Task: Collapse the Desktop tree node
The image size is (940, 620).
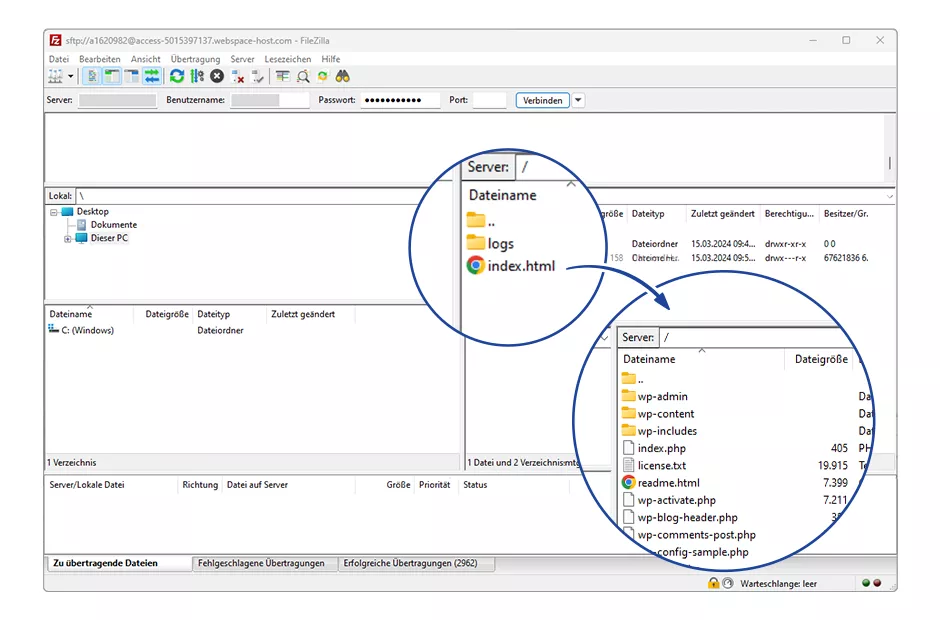Action: [54, 212]
